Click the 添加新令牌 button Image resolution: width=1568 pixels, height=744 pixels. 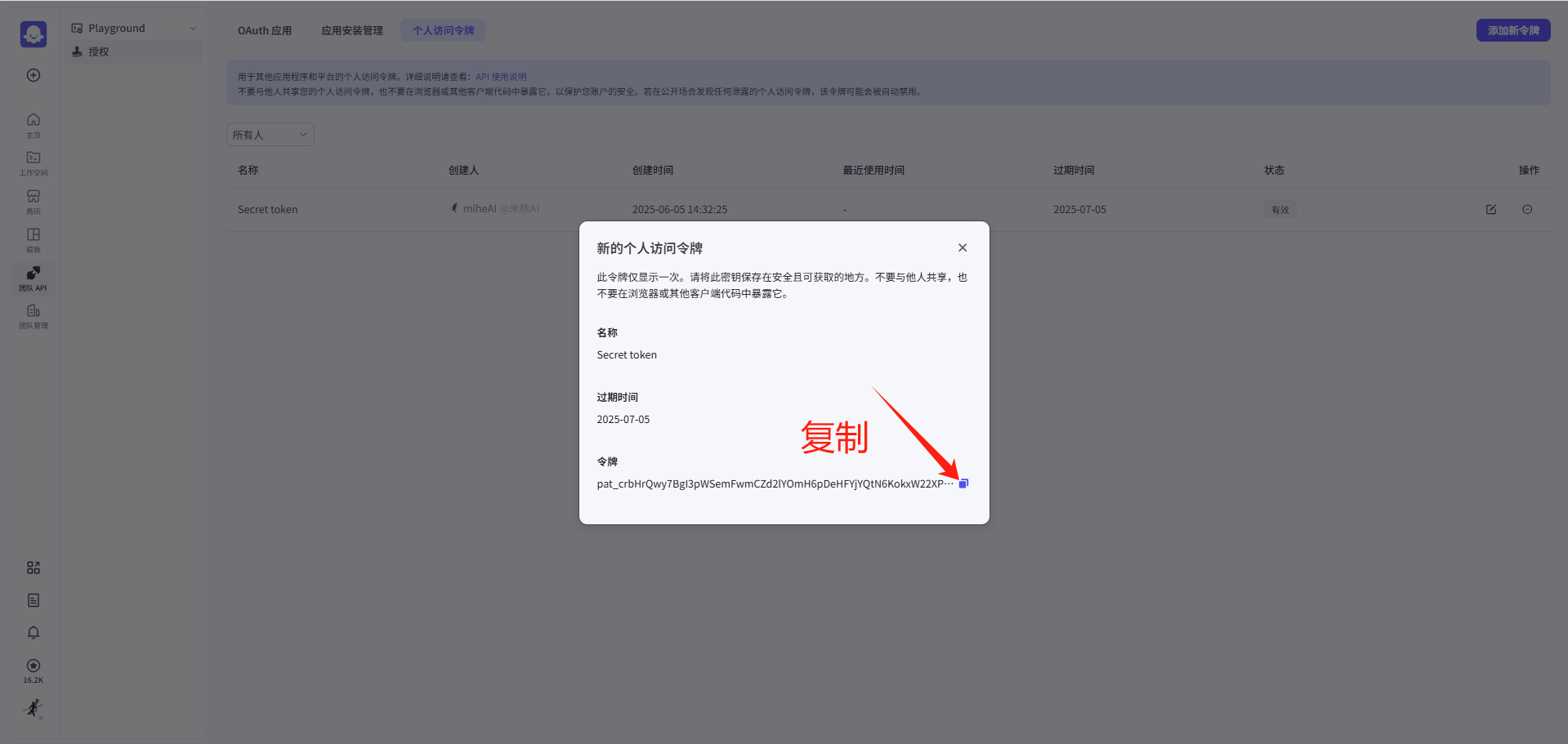1512,29
